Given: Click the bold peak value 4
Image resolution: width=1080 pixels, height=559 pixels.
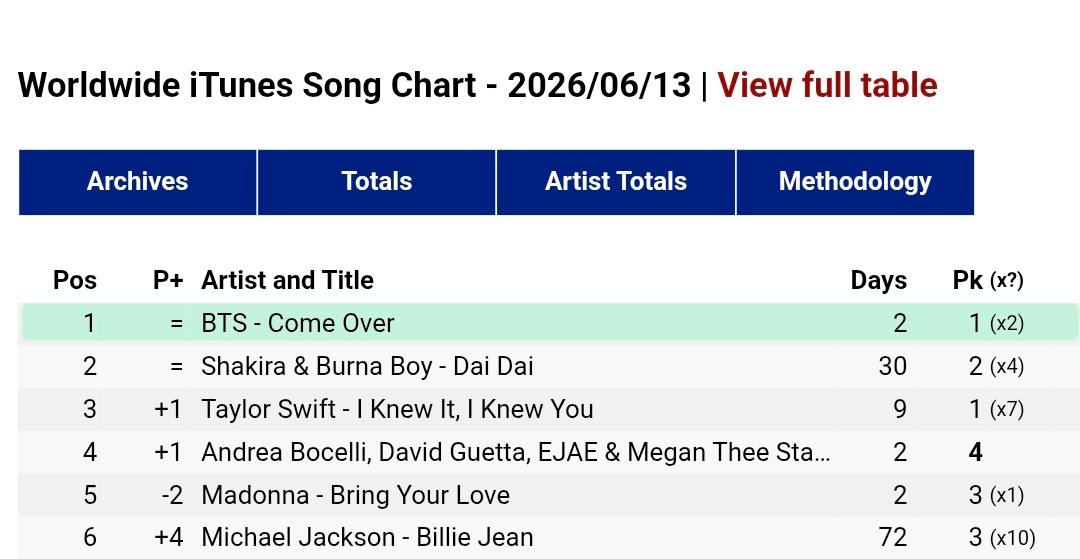Looking at the screenshot, I should pos(975,452).
